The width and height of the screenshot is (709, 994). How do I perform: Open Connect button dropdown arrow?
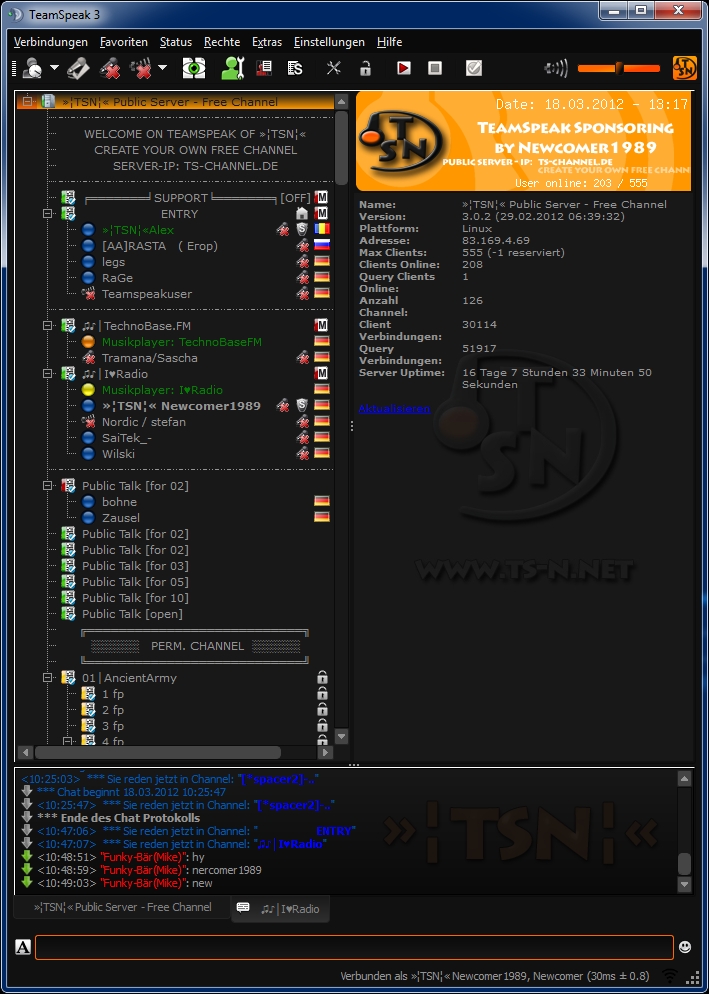(x=54, y=68)
